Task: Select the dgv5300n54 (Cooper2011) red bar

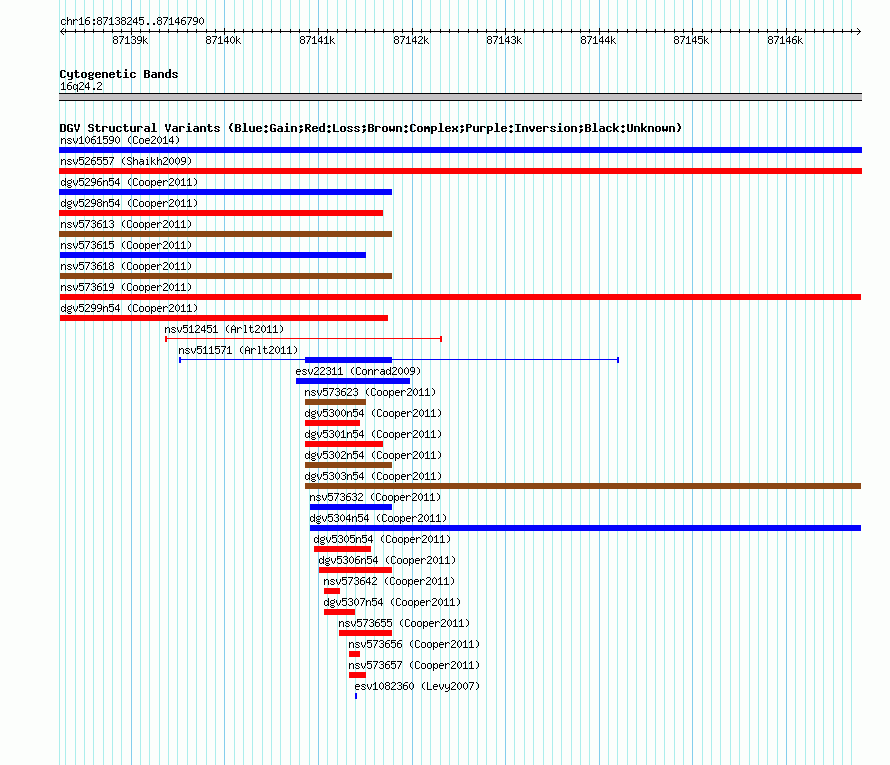Action: [333, 423]
